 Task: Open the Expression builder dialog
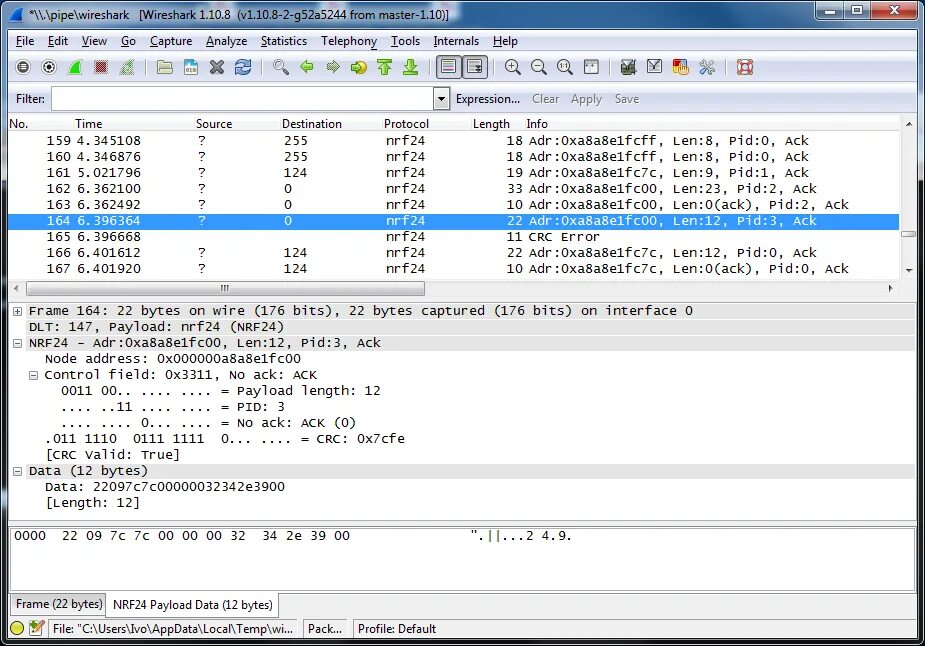point(488,99)
